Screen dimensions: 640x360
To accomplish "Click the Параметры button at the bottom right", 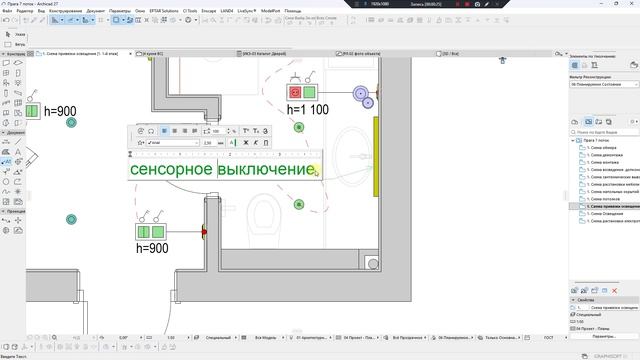I will point(604,336).
